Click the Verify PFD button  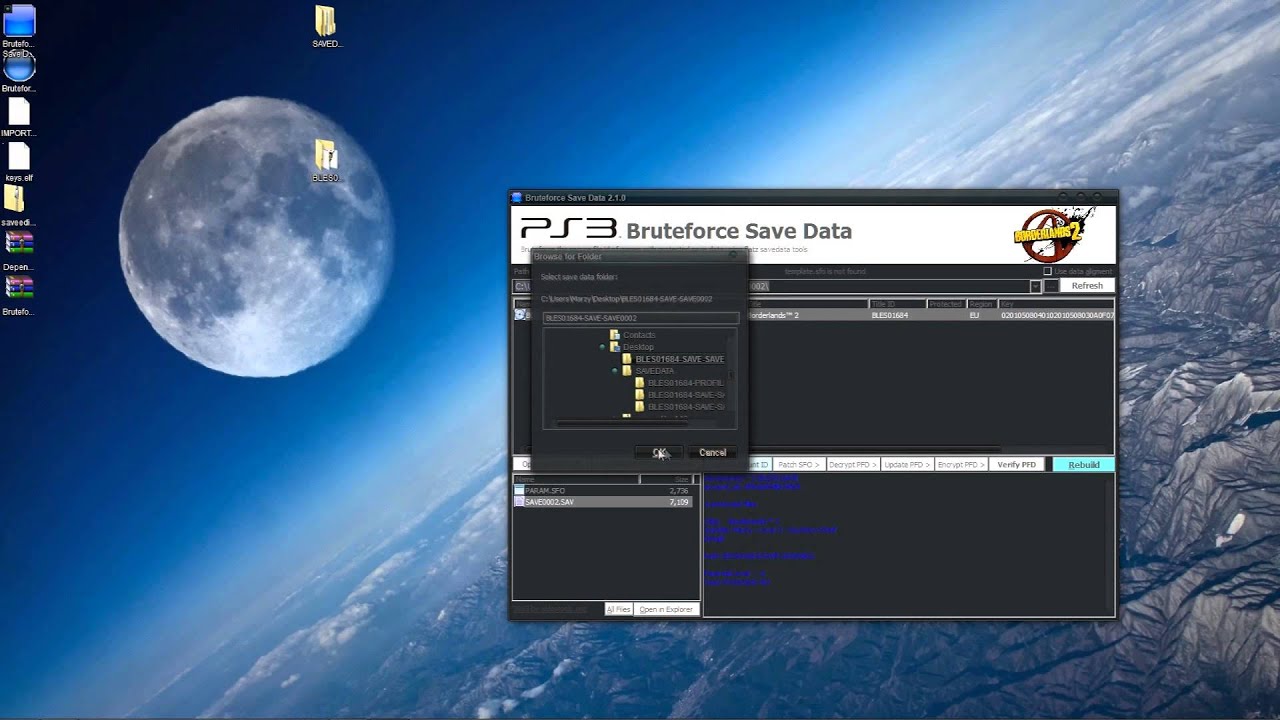[1017, 465]
